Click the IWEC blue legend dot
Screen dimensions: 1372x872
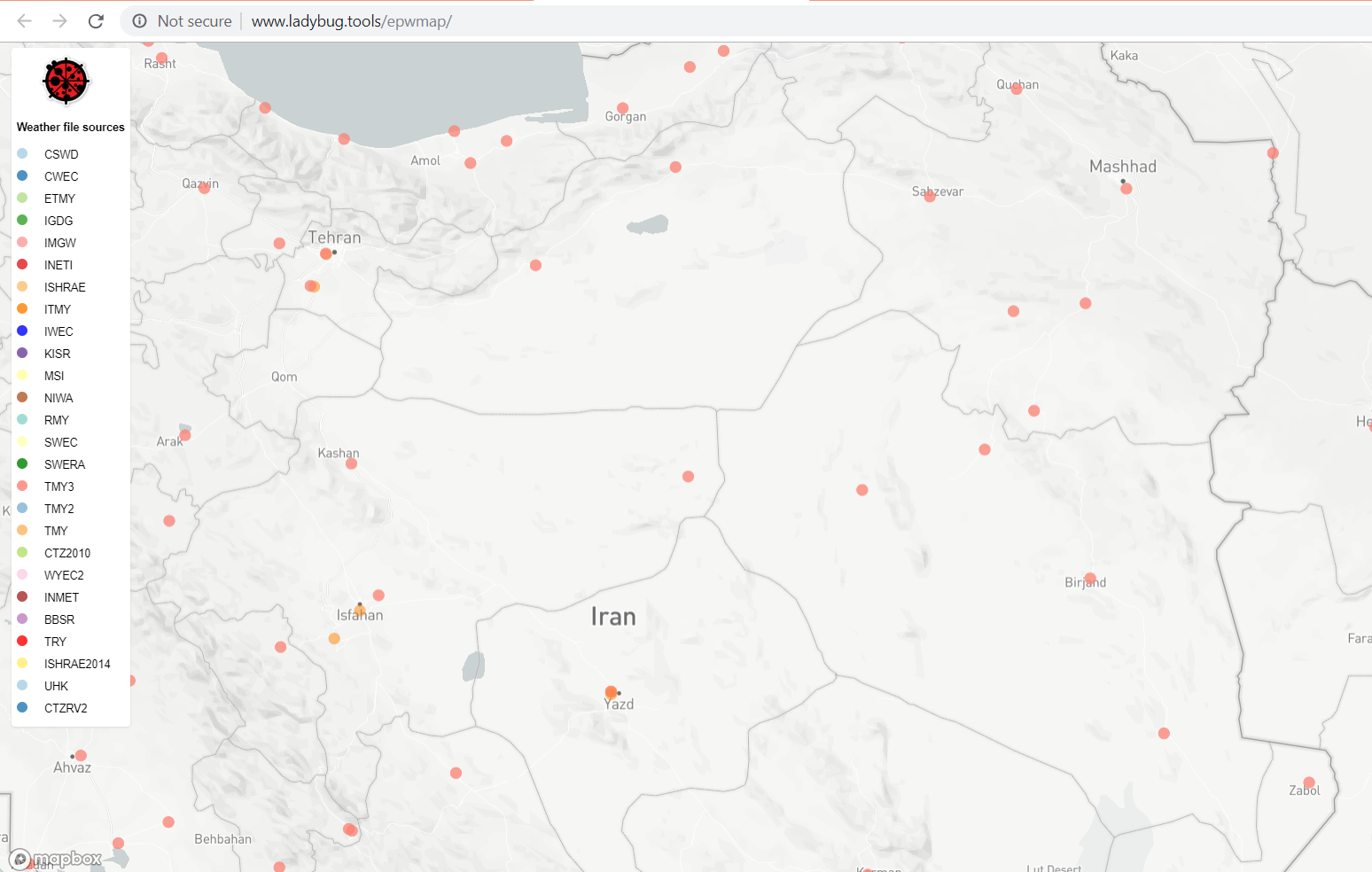point(22,331)
